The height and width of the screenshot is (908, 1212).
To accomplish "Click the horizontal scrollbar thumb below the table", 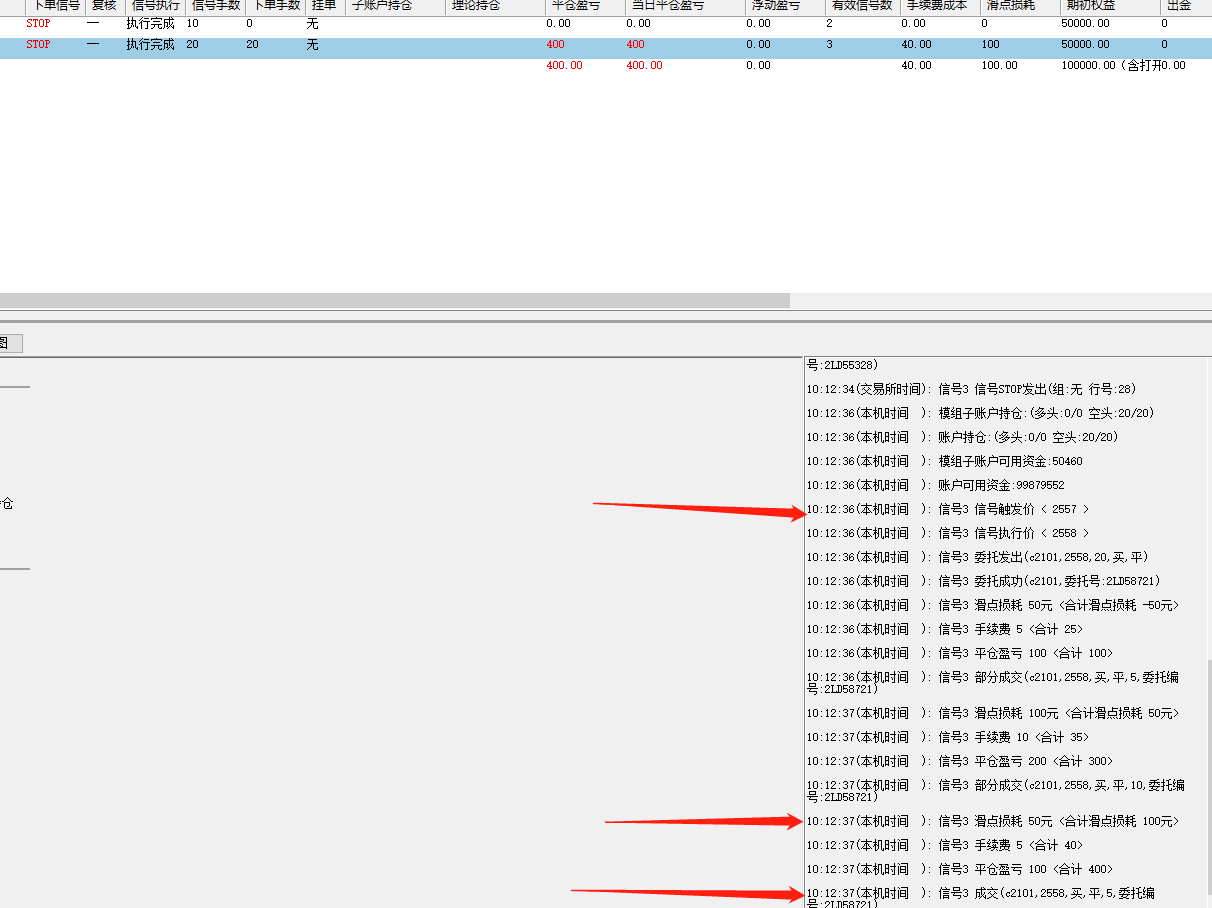I will pyautogui.click(x=394, y=300).
